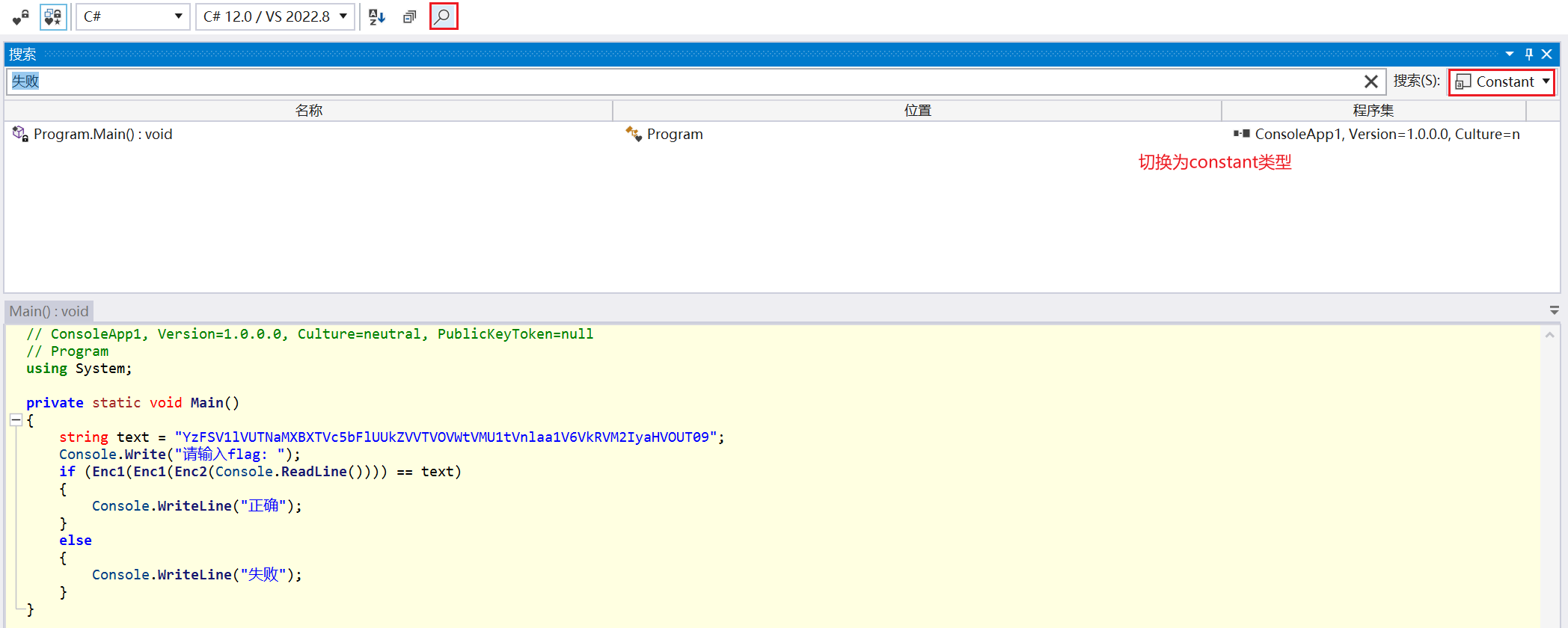
Task: Click the sort assemblies A-Z icon
Action: [377, 16]
